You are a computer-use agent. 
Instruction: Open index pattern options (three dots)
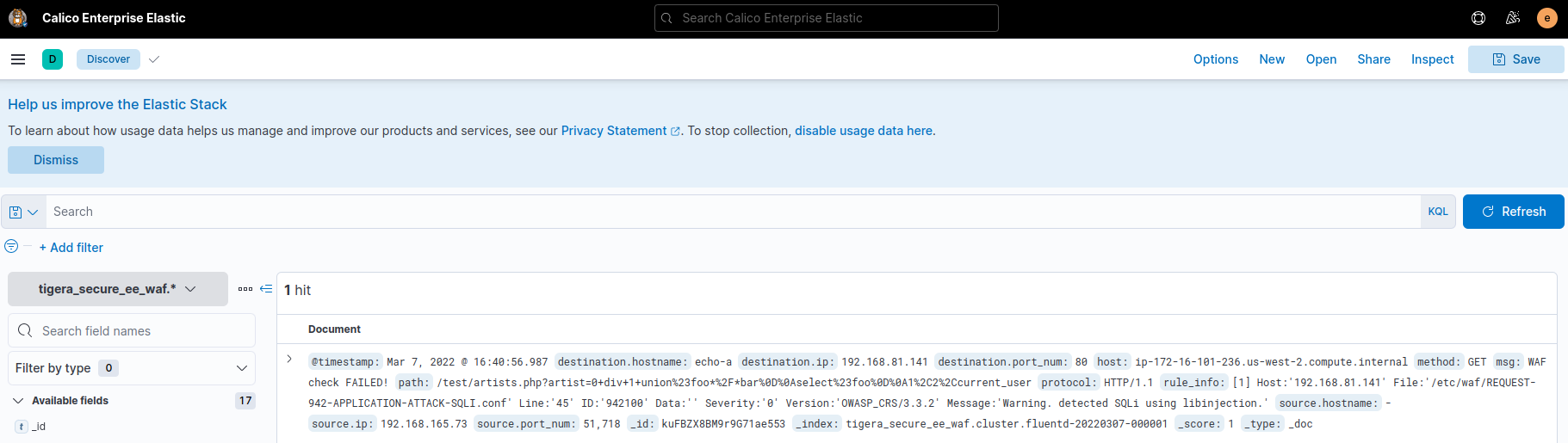[x=245, y=289]
